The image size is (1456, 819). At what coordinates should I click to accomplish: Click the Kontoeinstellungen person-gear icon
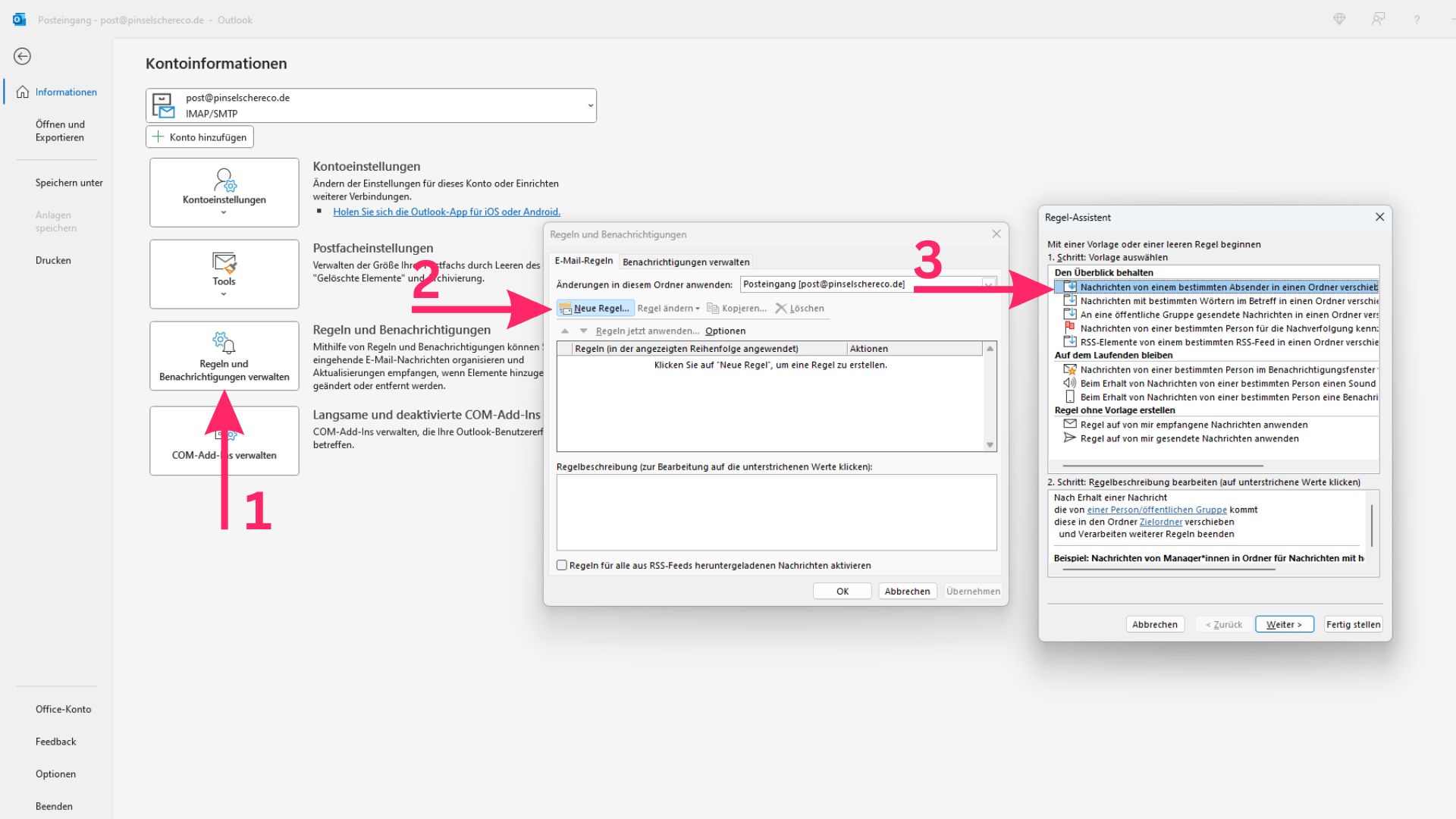224,180
